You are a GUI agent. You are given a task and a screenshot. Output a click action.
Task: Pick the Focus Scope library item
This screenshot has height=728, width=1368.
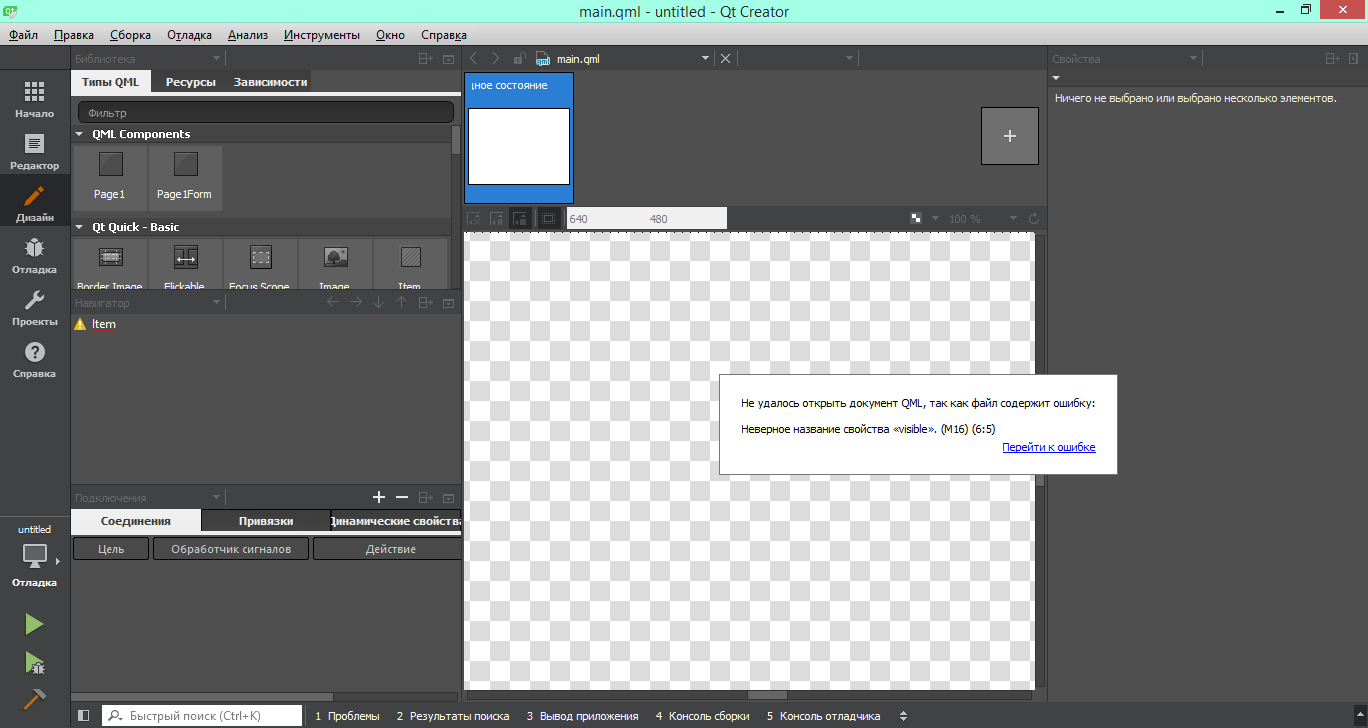tap(260, 265)
